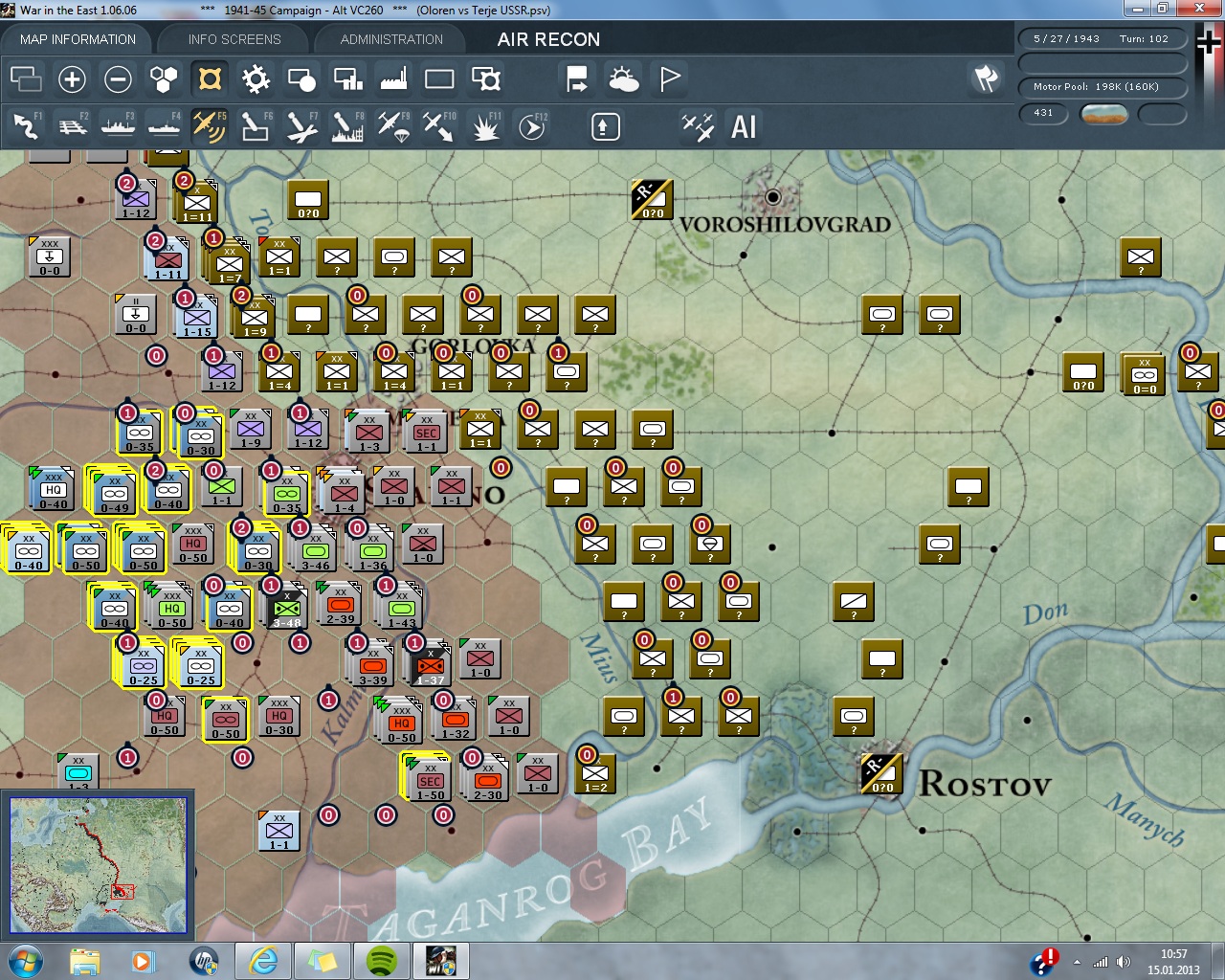Open the Windows Start menu
Viewport: 1225px width, 980px height.
click(x=24, y=961)
